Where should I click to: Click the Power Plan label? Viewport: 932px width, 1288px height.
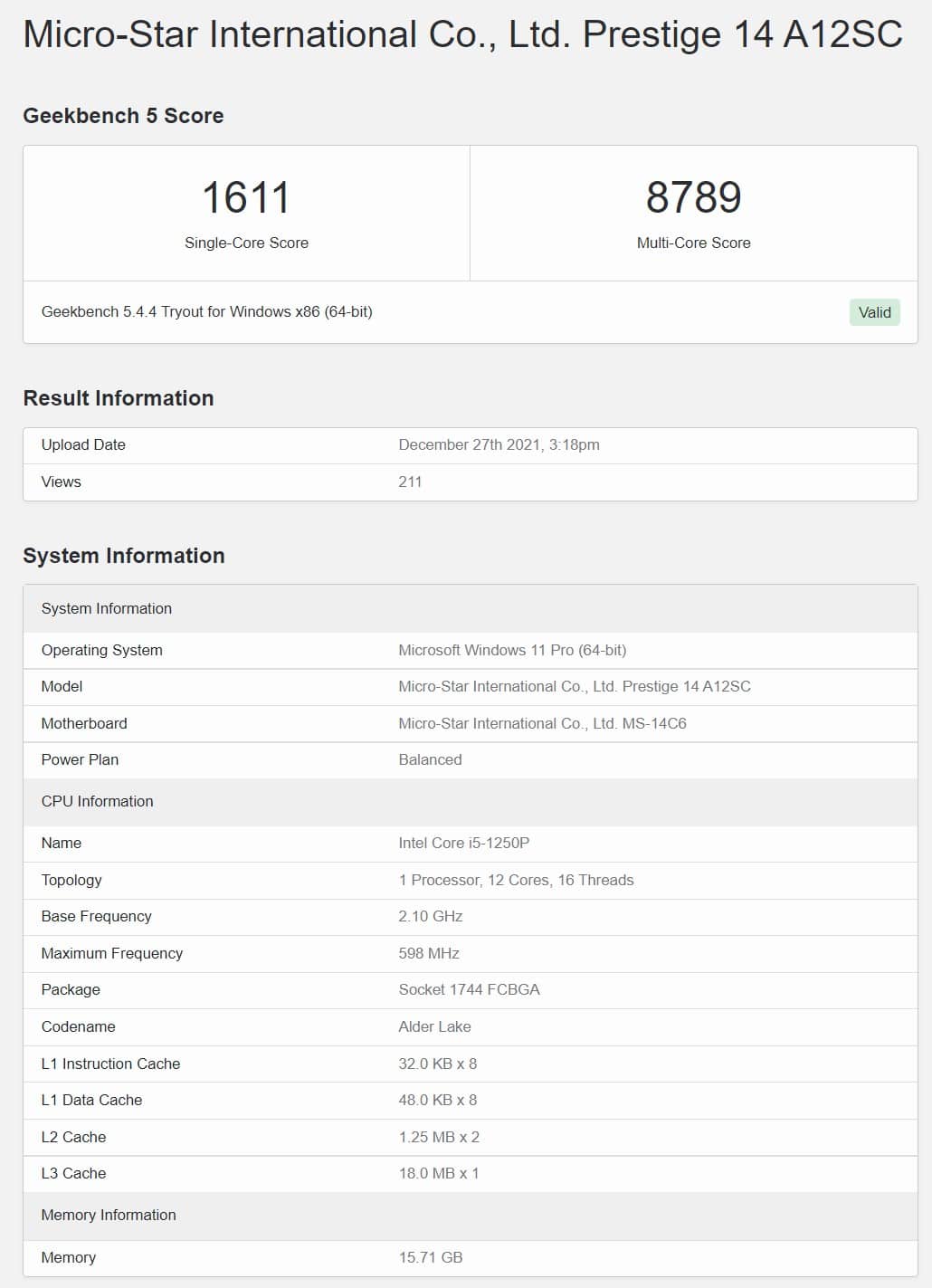point(80,759)
